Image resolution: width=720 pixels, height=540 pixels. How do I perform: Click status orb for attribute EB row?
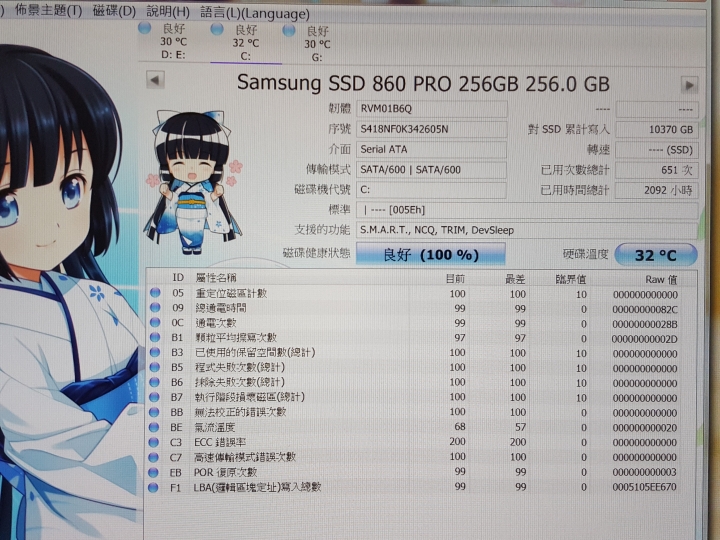[x=153, y=472]
